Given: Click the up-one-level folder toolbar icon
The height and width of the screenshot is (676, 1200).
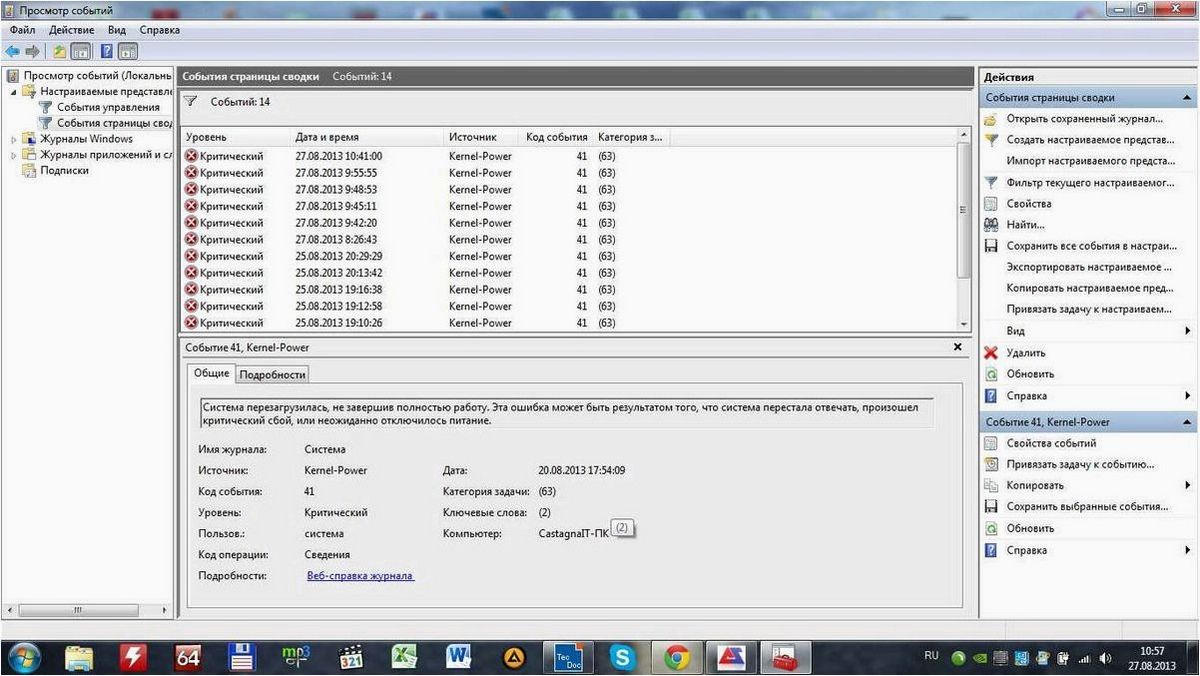Looking at the screenshot, I should coord(60,51).
